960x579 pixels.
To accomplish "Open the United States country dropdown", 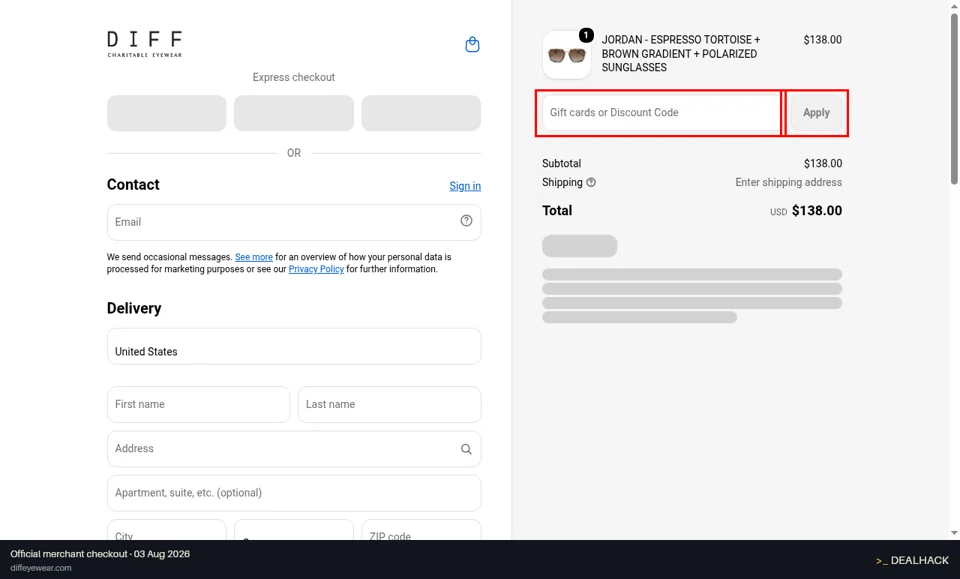I will click(294, 346).
